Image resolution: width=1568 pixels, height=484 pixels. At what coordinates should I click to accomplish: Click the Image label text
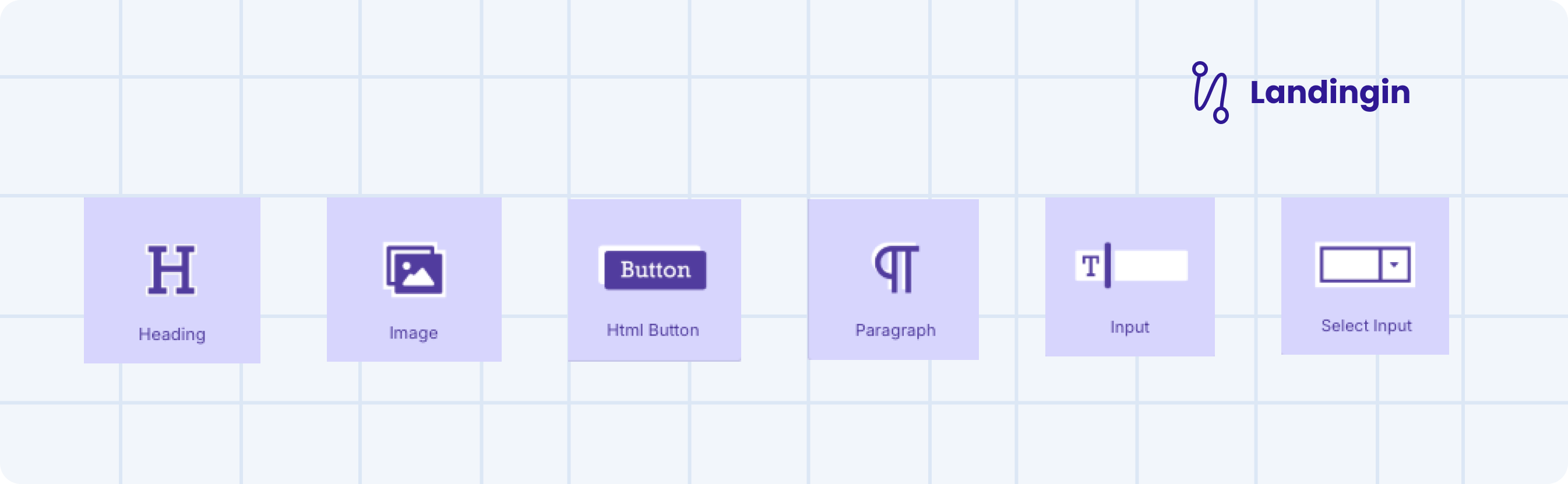coord(414,333)
